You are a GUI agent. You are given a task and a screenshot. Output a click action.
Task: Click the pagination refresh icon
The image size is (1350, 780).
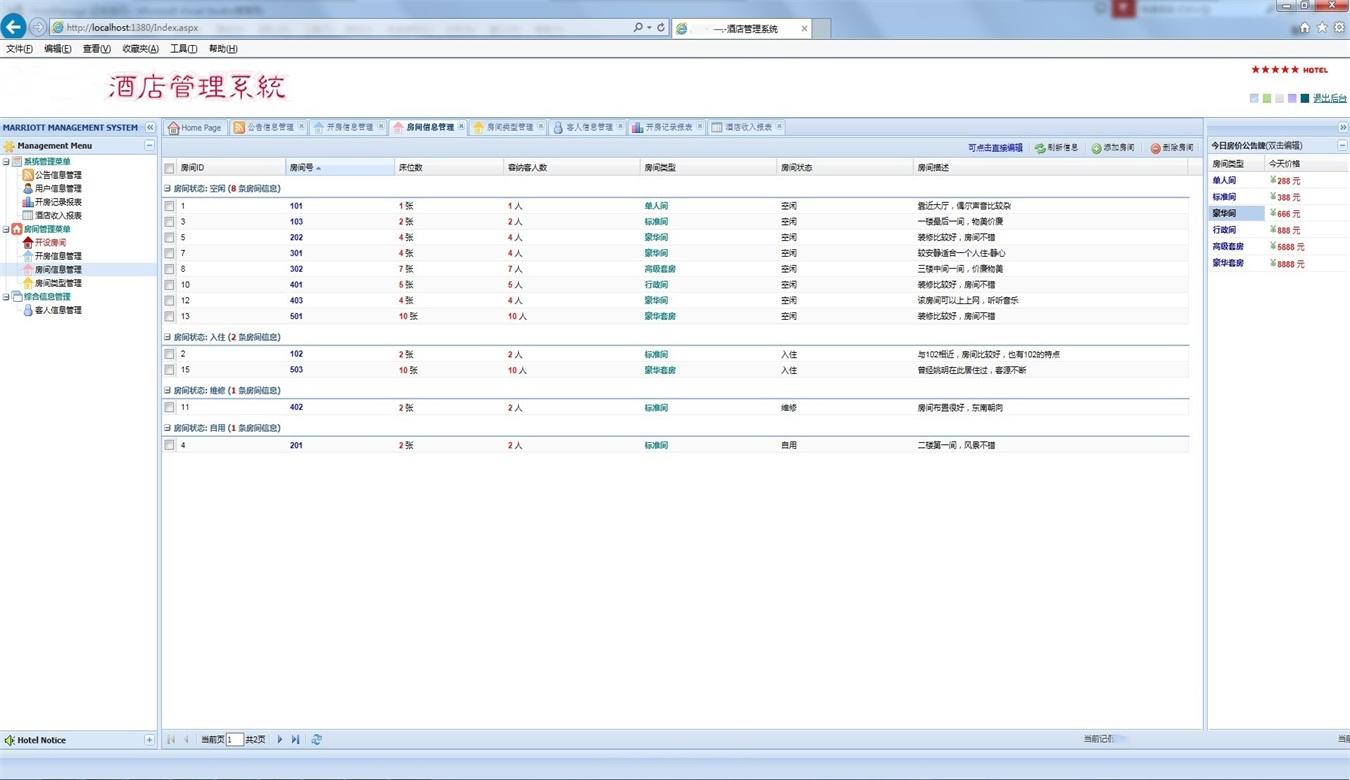click(317, 740)
